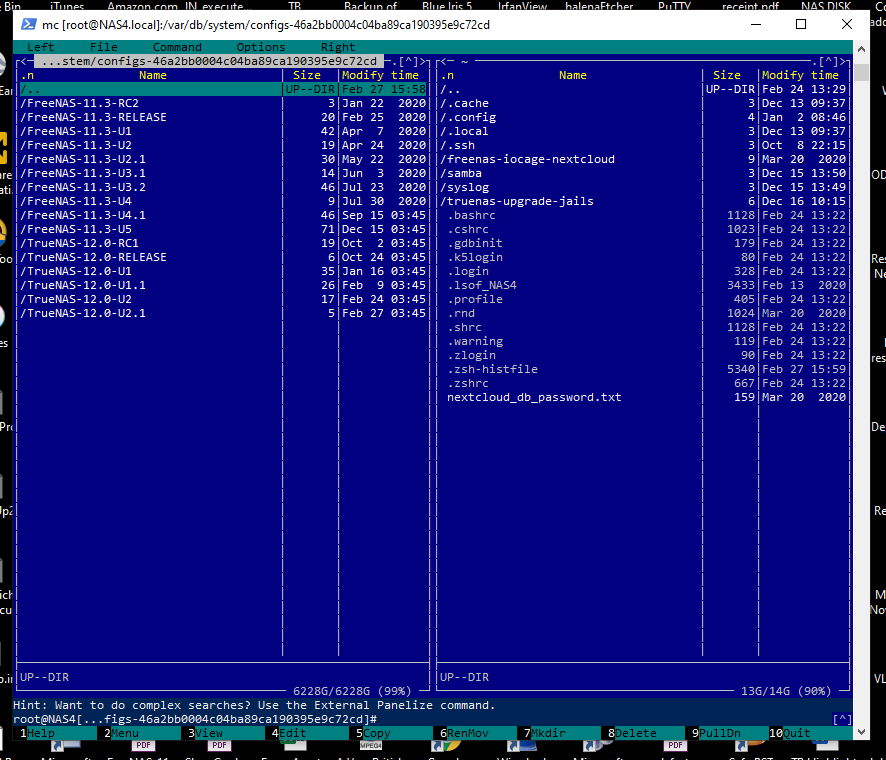Open the File menu
Image resolution: width=886 pixels, height=760 pixels.
click(x=103, y=47)
